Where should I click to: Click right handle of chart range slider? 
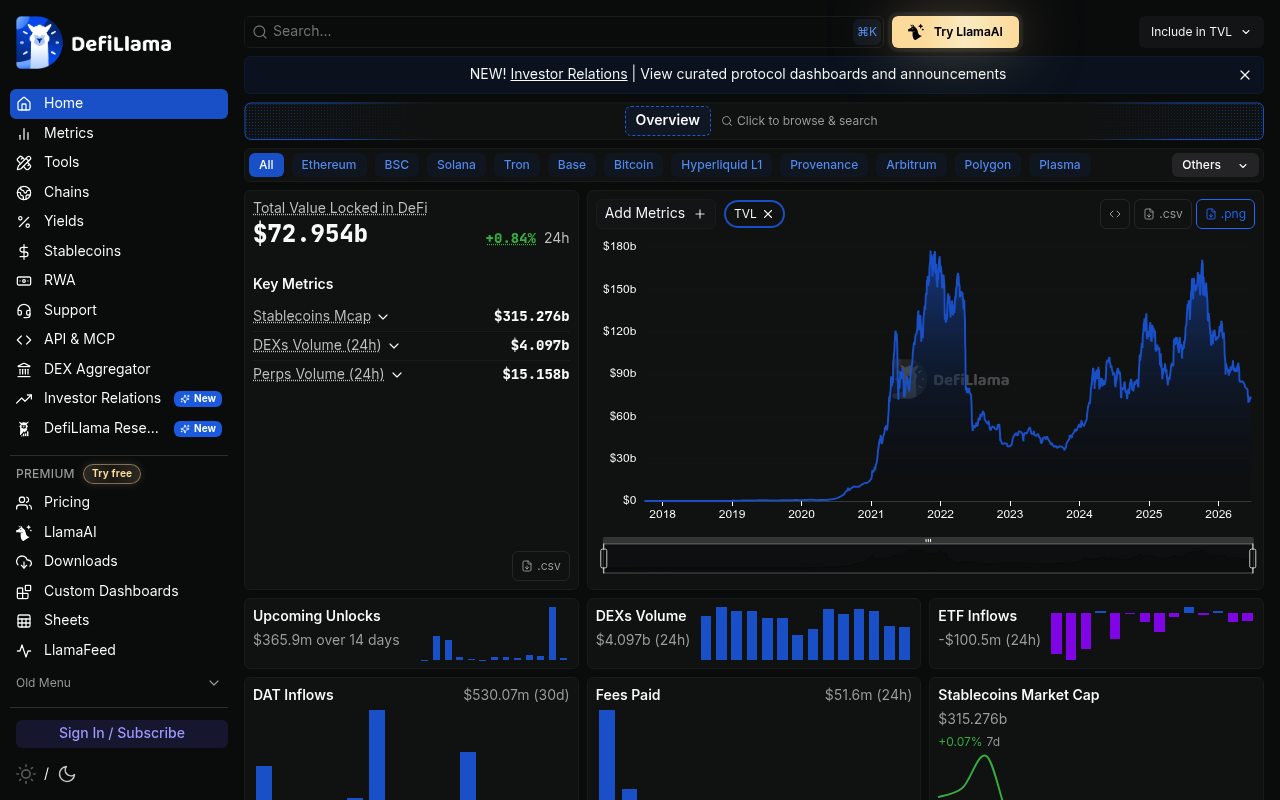tap(1252, 558)
